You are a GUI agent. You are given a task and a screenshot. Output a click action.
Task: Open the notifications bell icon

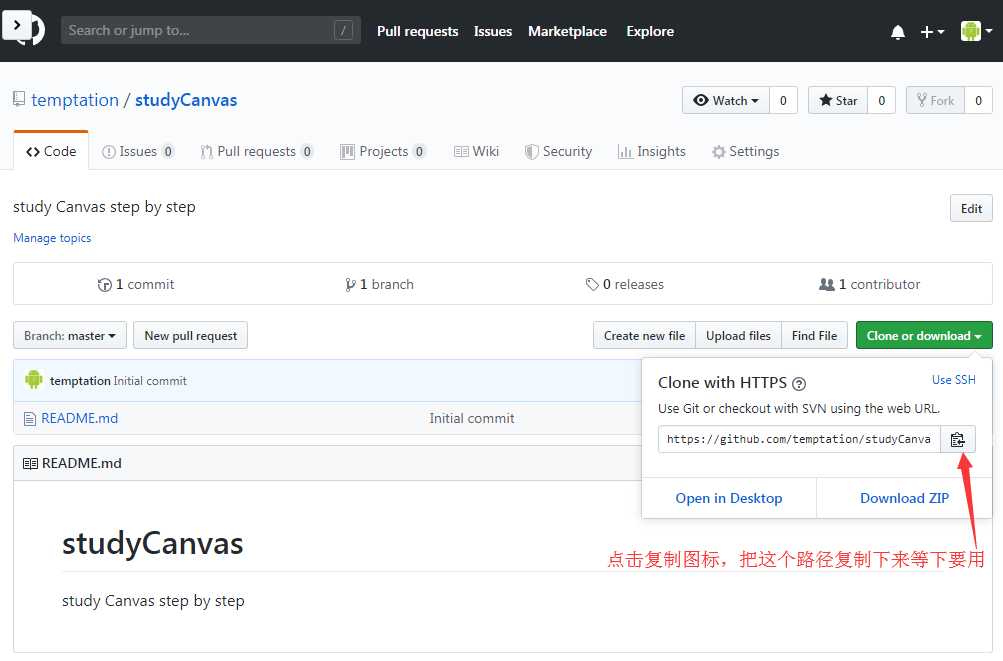tap(897, 32)
